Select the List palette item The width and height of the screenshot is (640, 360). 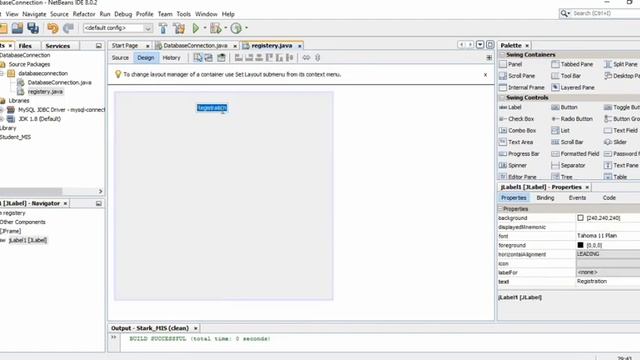(560, 130)
